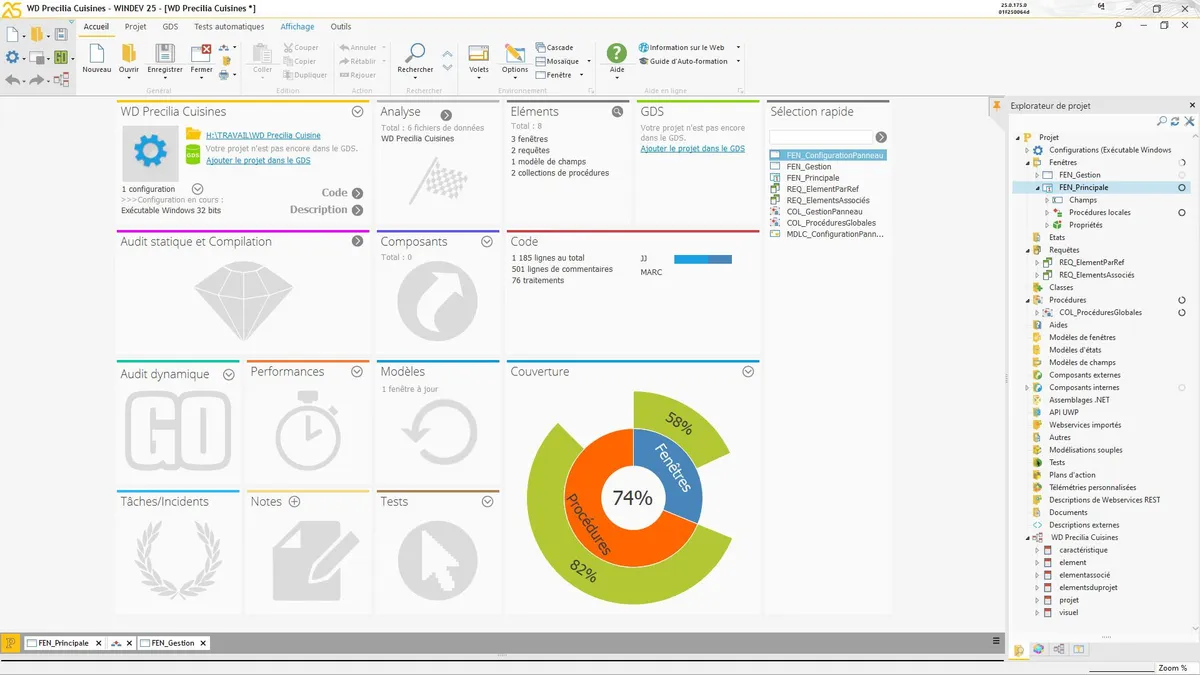Viewport: 1200px width, 675px height.
Task: Open the Performances card chevron menu
Action: (x=357, y=372)
